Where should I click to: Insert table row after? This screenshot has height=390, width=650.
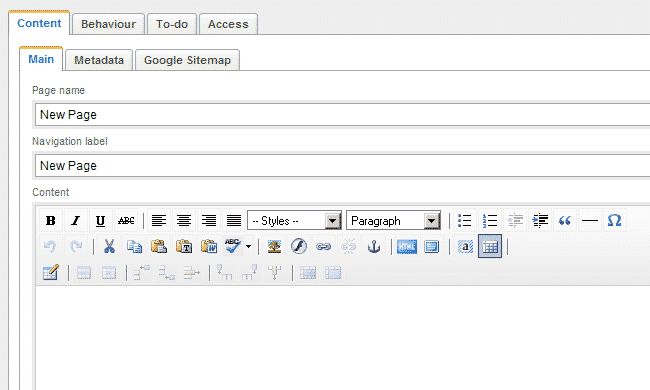pyautogui.click(x=167, y=273)
